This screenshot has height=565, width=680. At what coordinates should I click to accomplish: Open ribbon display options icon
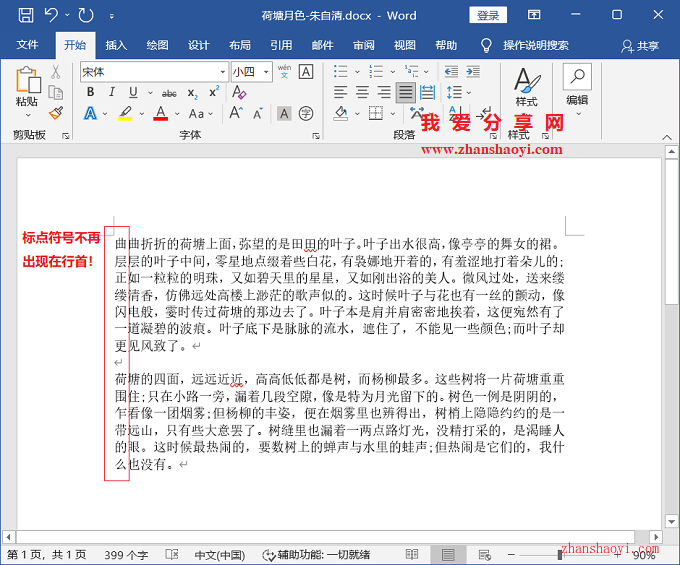[x=534, y=15]
